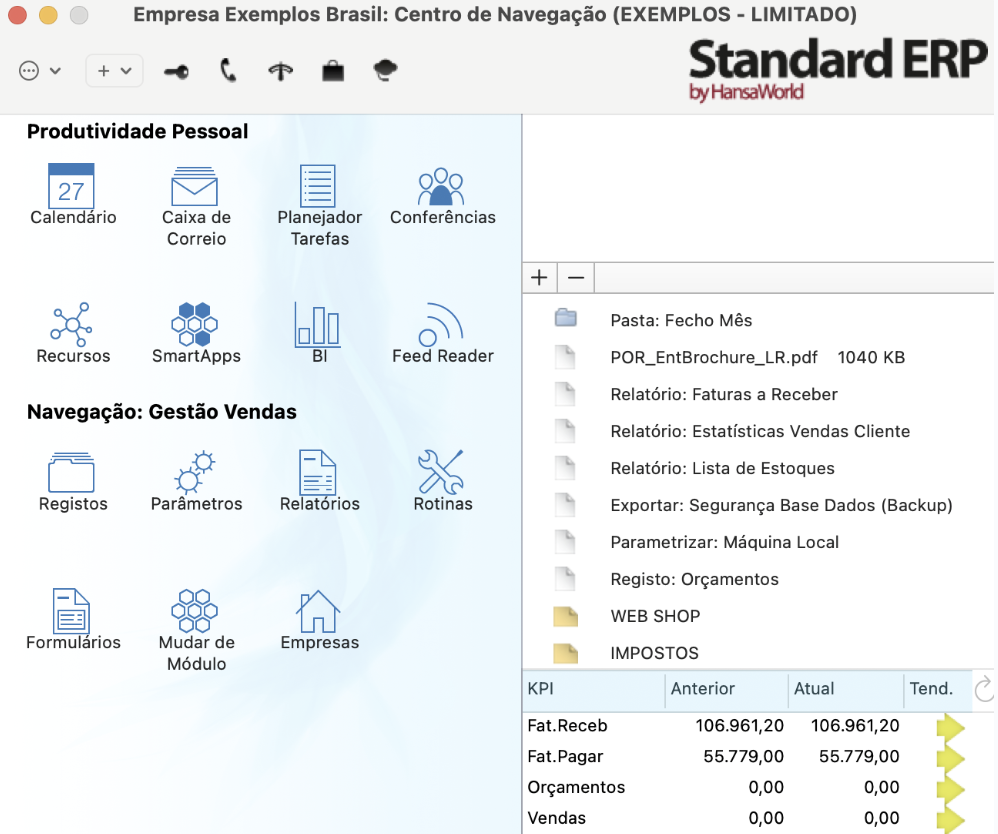This screenshot has height=834, width=998.
Task: Click the Mudar de Módulo icon
Action: coord(196,611)
